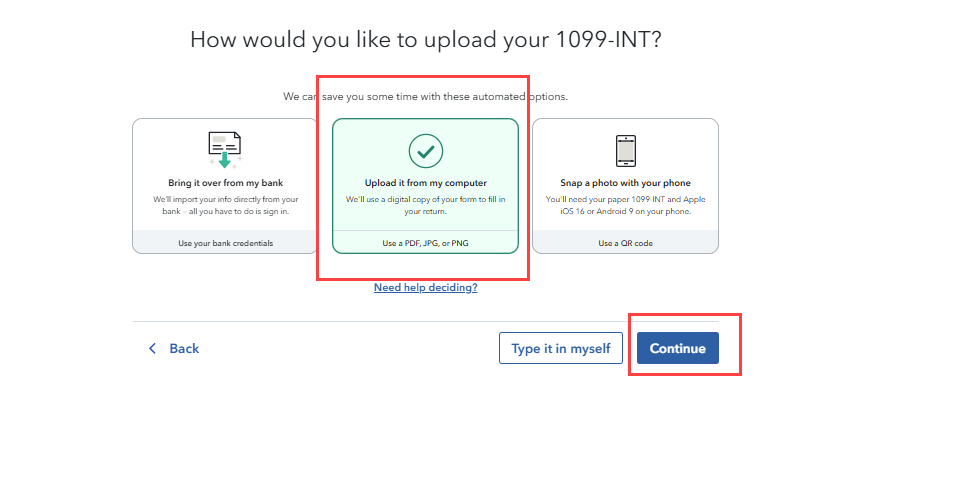Screen dimensions: 960x485
Task: Go Back to the previous step
Action: click(174, 348)
